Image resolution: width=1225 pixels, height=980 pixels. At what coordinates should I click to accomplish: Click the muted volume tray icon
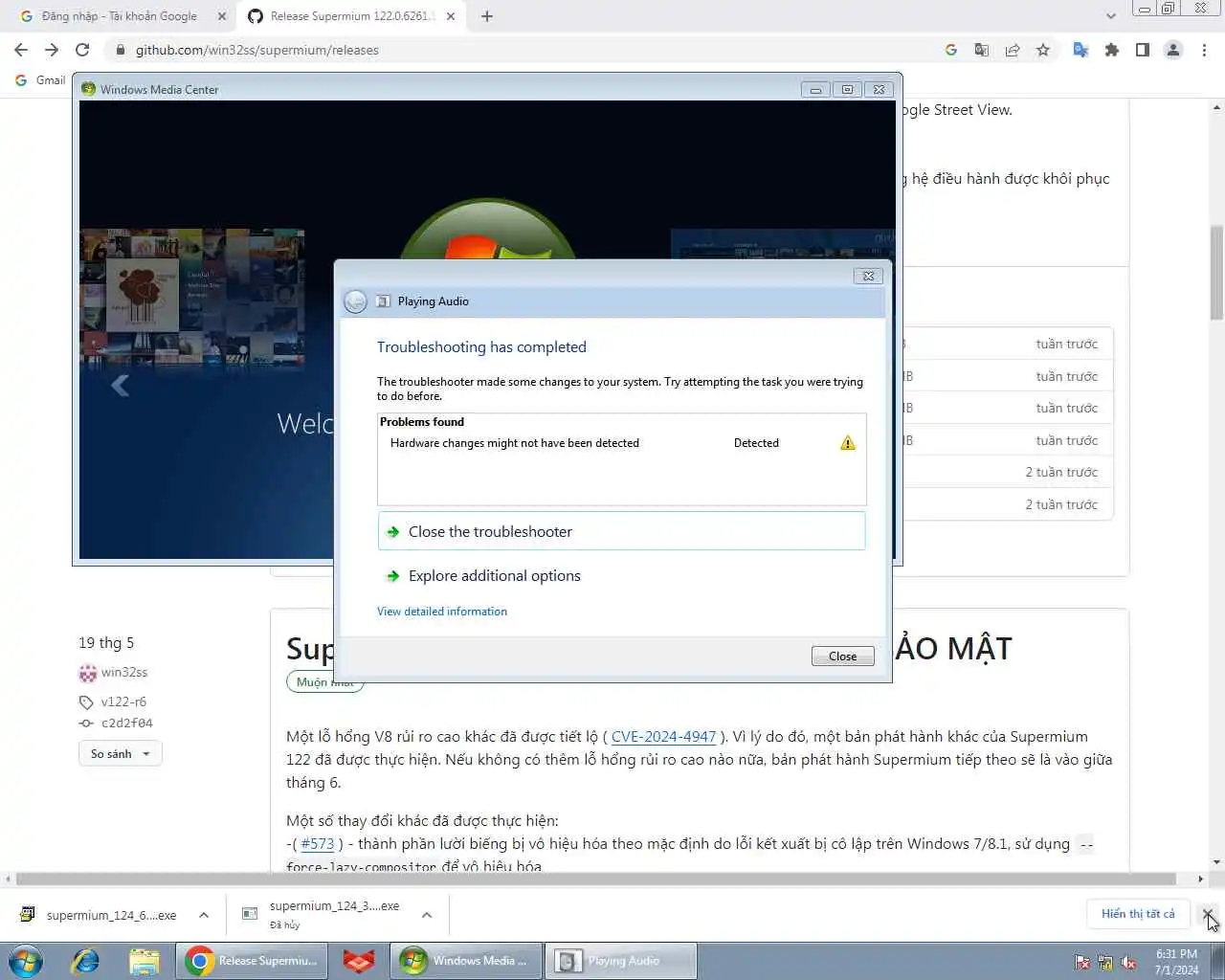[x=1128, y=963]
